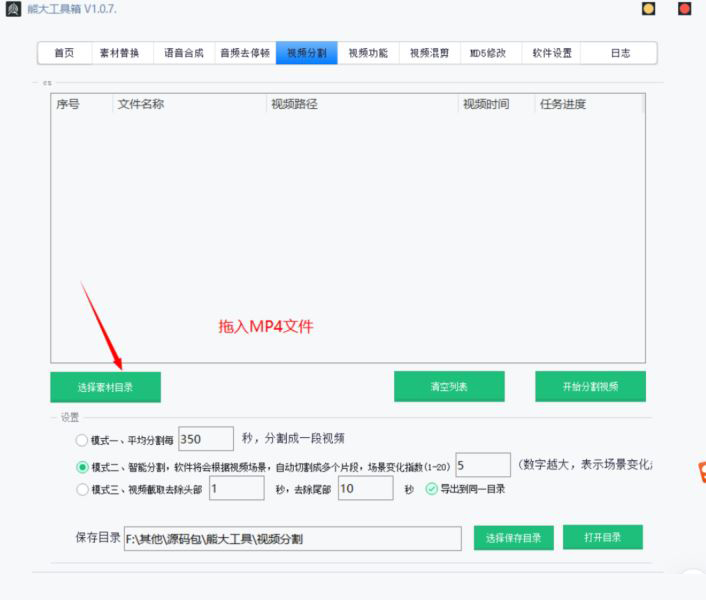Click the 视频路径 column header
The width and height of the screenshot is (706, 600).
click(x=362, y=104)
